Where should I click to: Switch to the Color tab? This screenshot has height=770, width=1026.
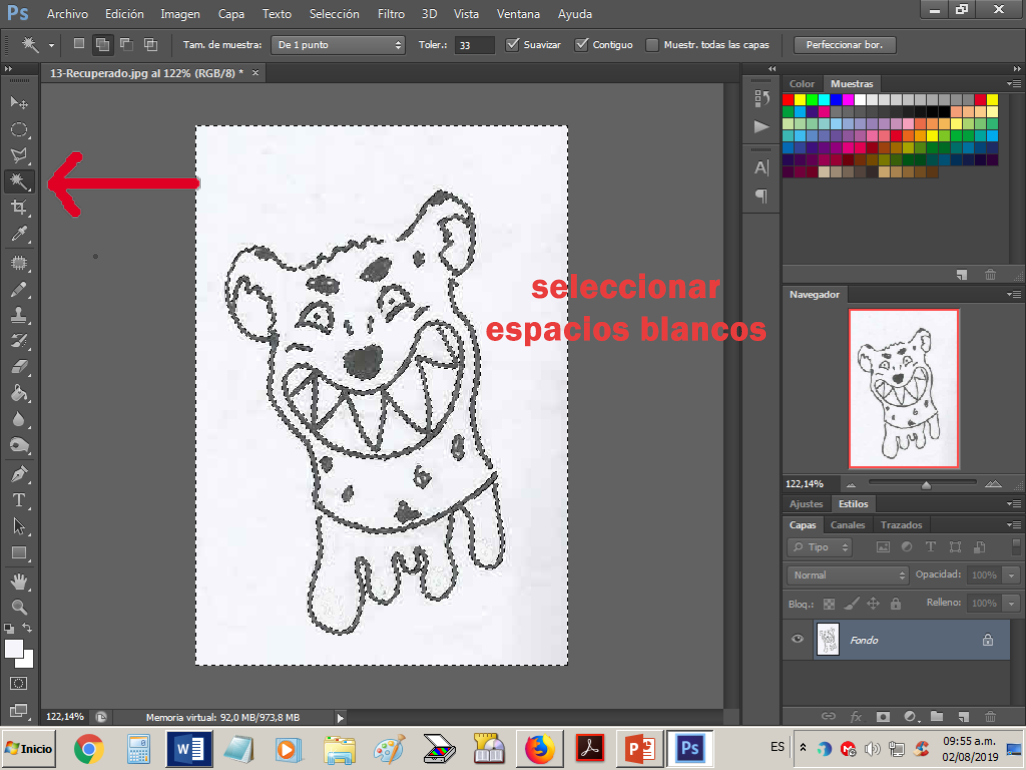pos(802,84)
